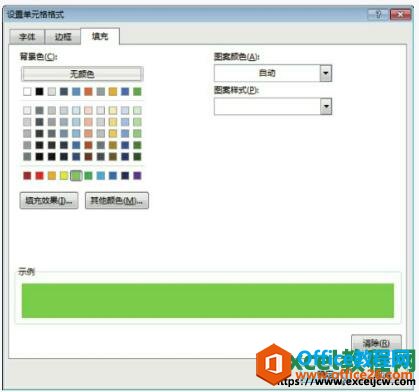Choose the selected light green standard swatch
This screenshot has height=392, width=419.
(76, 175)
